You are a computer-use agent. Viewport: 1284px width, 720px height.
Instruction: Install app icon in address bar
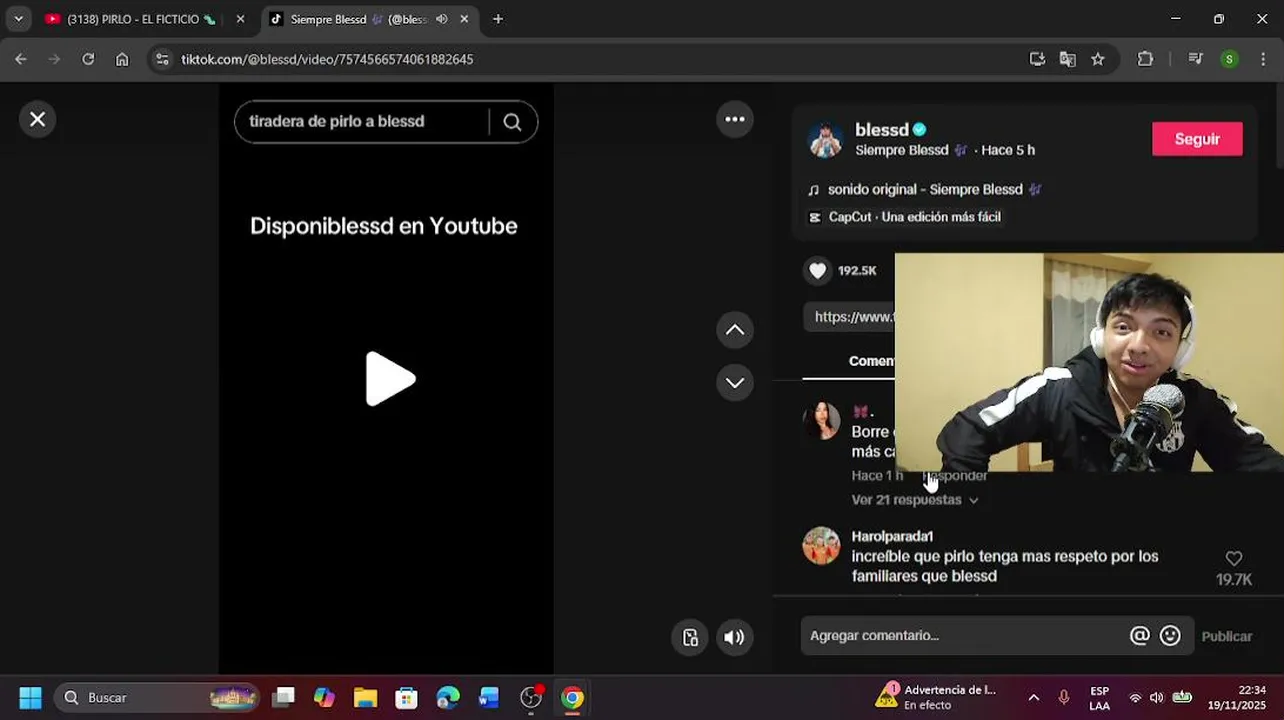[1037, 59]
